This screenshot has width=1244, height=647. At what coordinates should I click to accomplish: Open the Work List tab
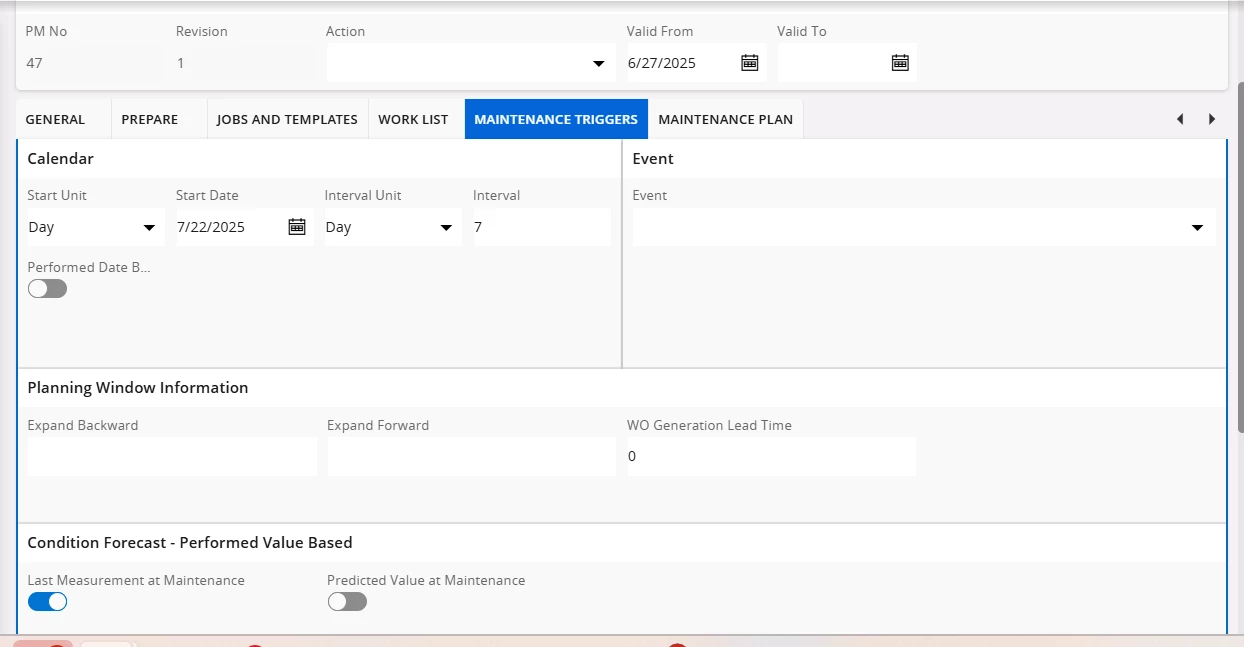tap(413, 119)
